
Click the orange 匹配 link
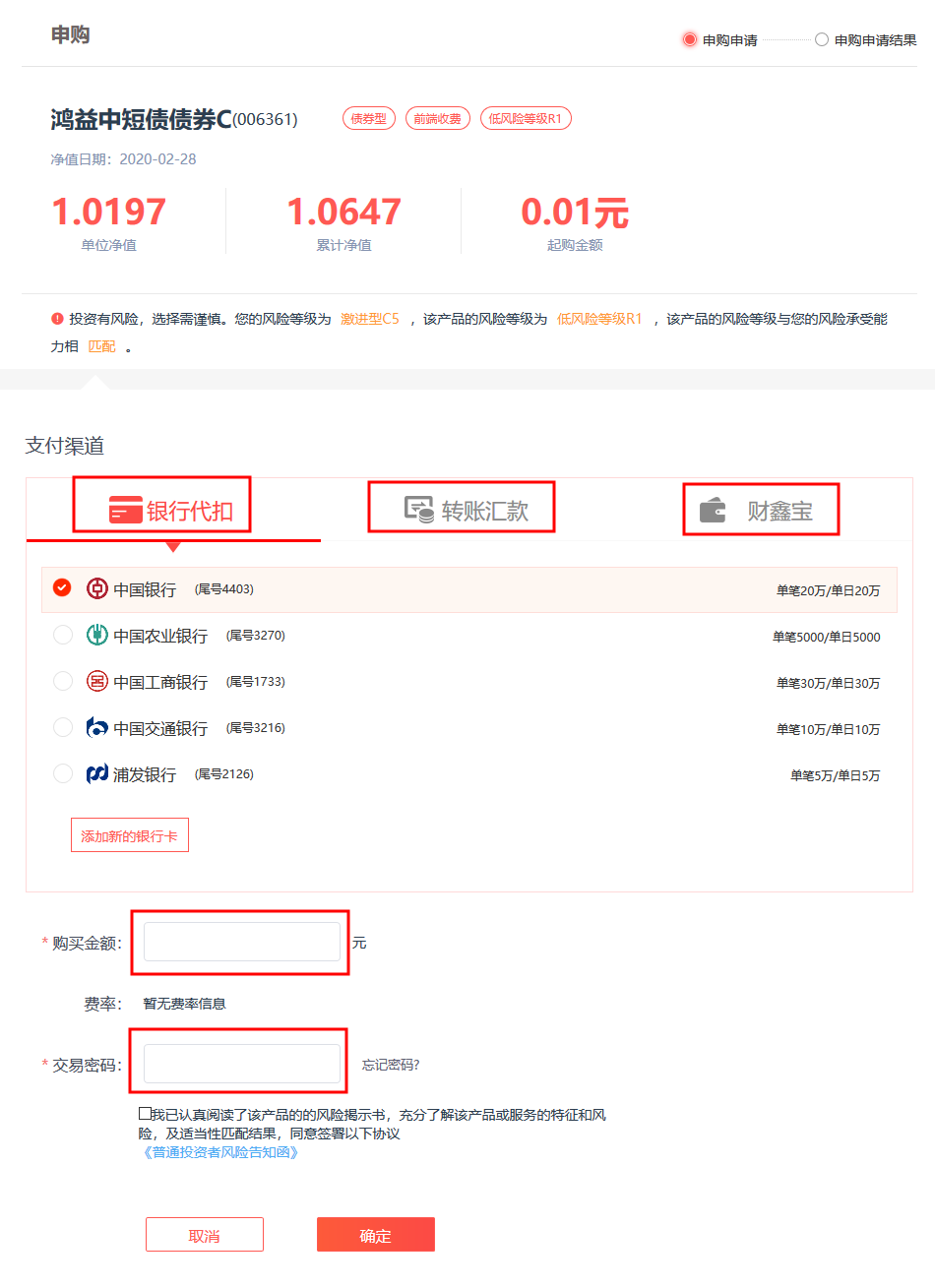point(102,346)
